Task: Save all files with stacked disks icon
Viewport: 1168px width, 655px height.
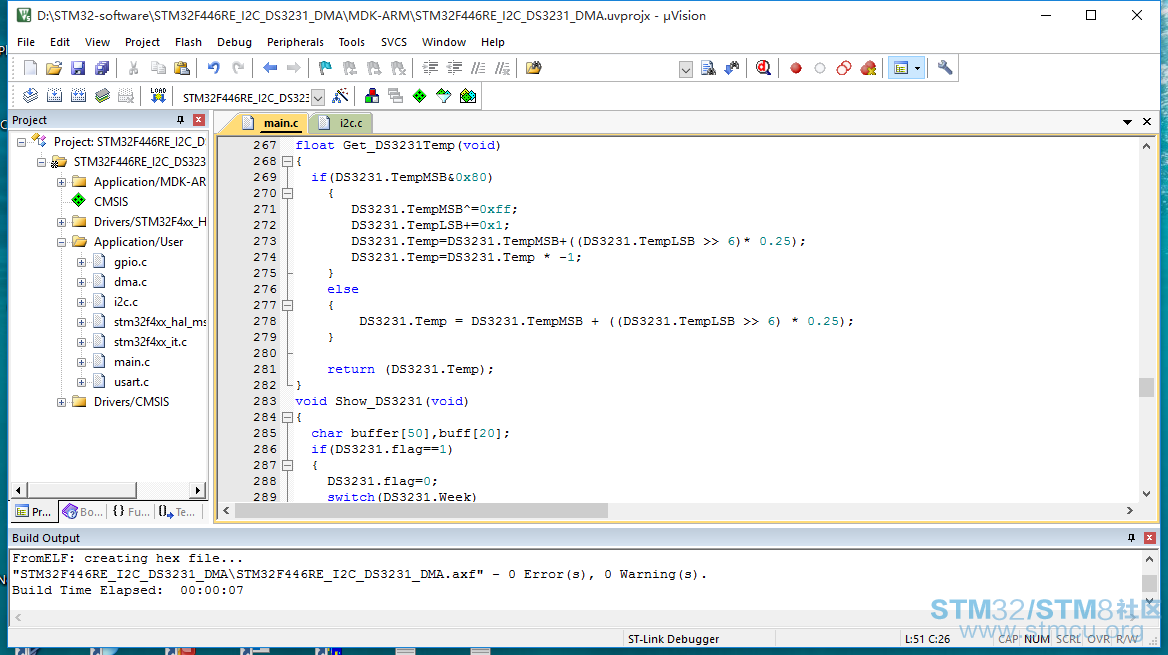Action: tap(102, 68)
